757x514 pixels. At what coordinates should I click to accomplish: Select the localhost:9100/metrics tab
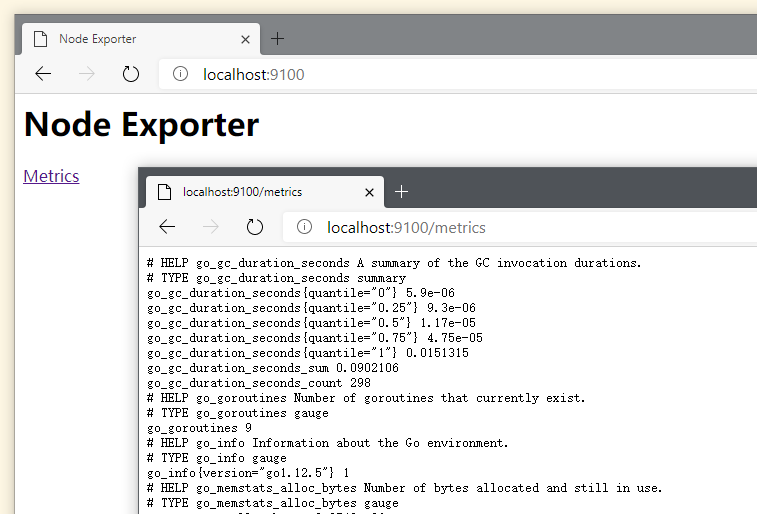265,192
